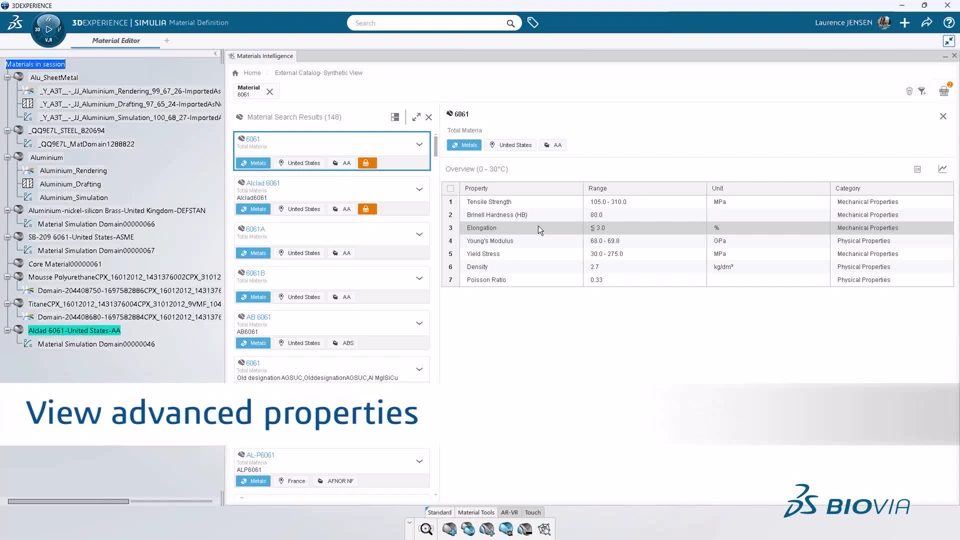Screen dimensions: 960x540
Task: Select the Standard toolbar tab
Action: point(439,512)
